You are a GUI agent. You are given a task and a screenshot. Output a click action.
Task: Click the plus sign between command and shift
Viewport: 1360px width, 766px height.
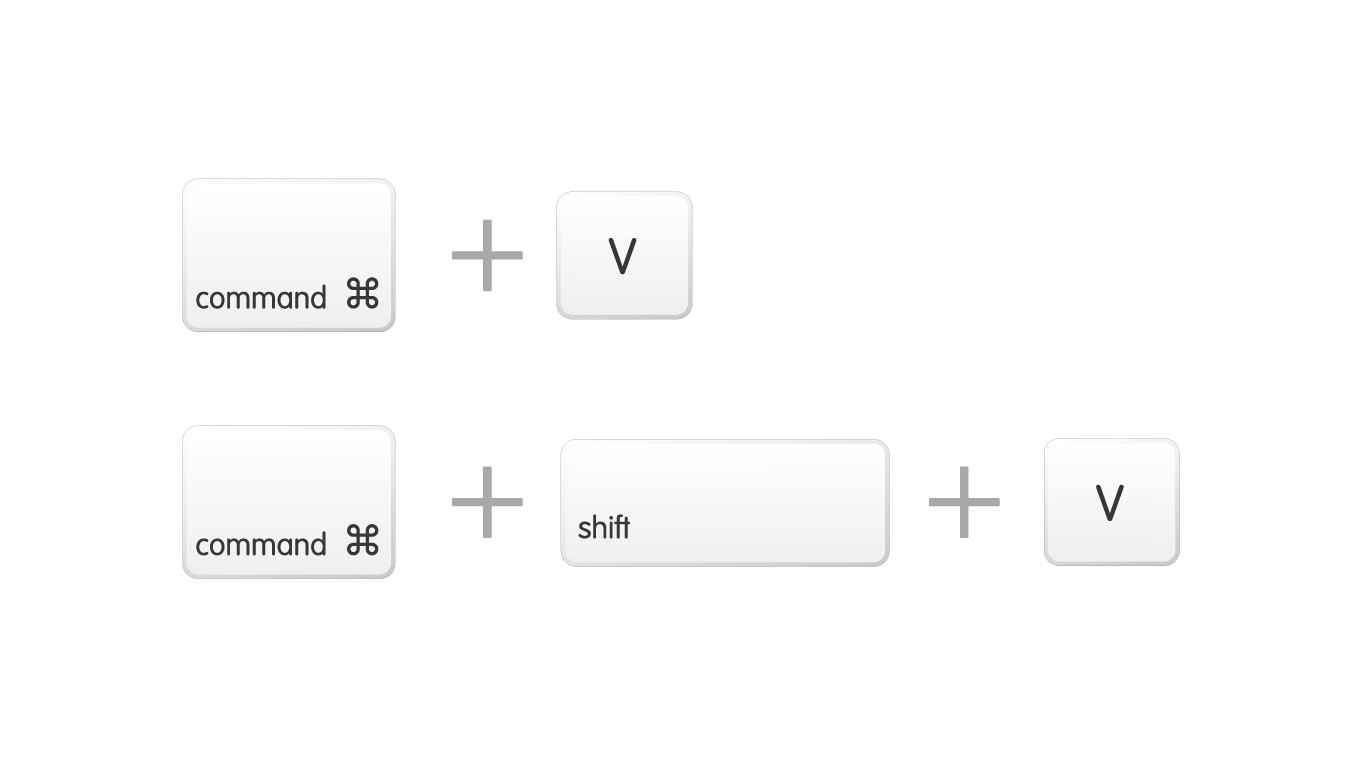pos(487,501)
